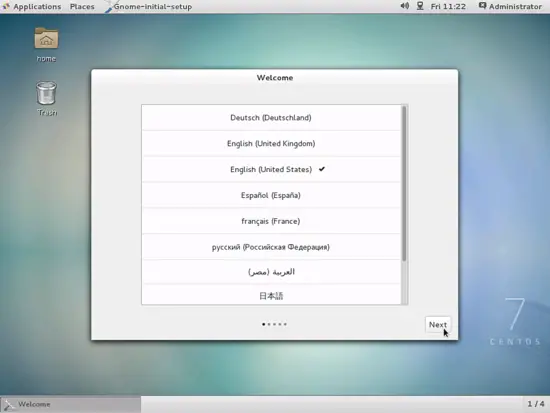Select English (United Kingdom) language
550x413 pixels.
click(x=271, y=144)
